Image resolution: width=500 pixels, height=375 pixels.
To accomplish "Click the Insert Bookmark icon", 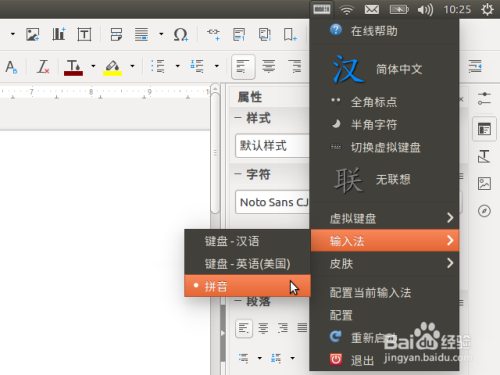I will pos(290,34).
